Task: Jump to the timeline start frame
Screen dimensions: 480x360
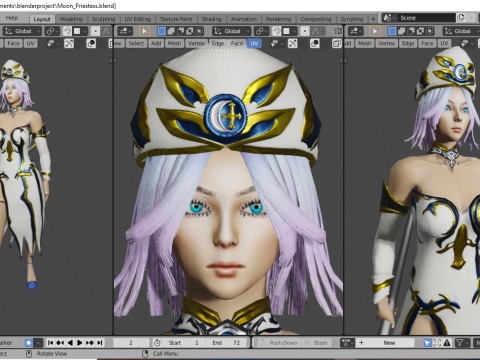Action: coord(50,343)
